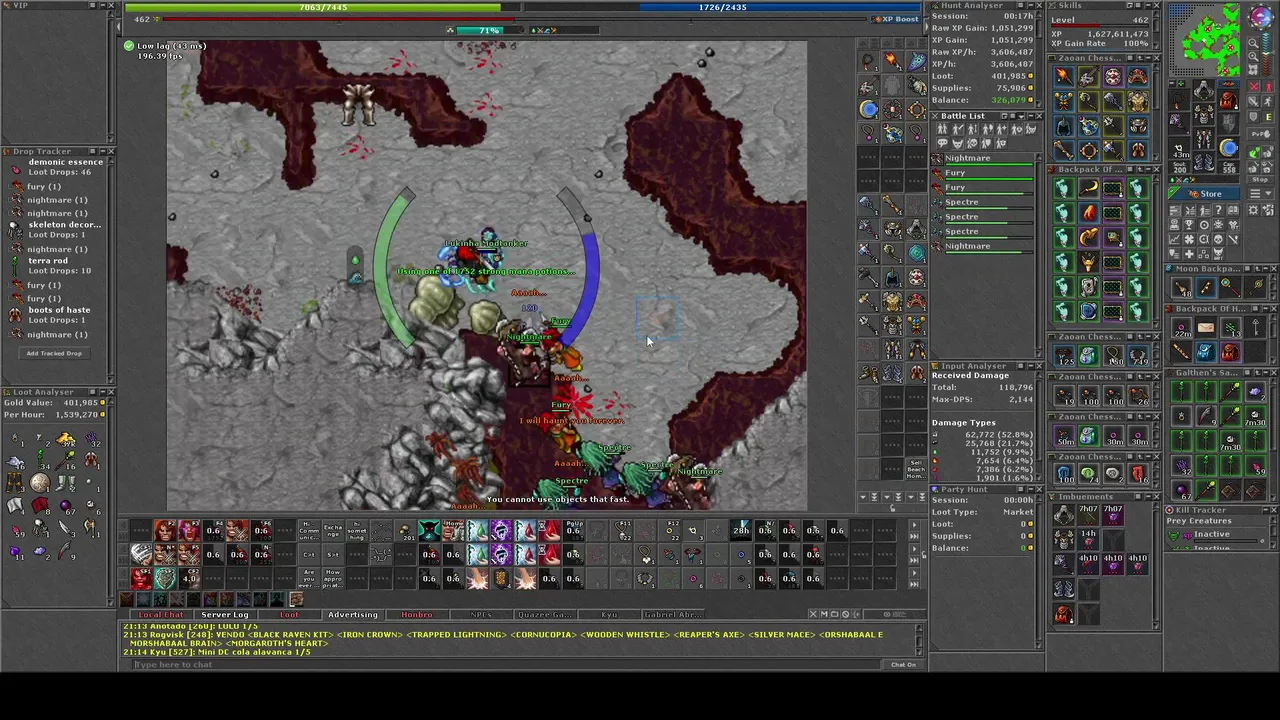The image size is (1280, 720).
Task: Click the red flame item in Backpack Of container
Action: click(1089, 213)
